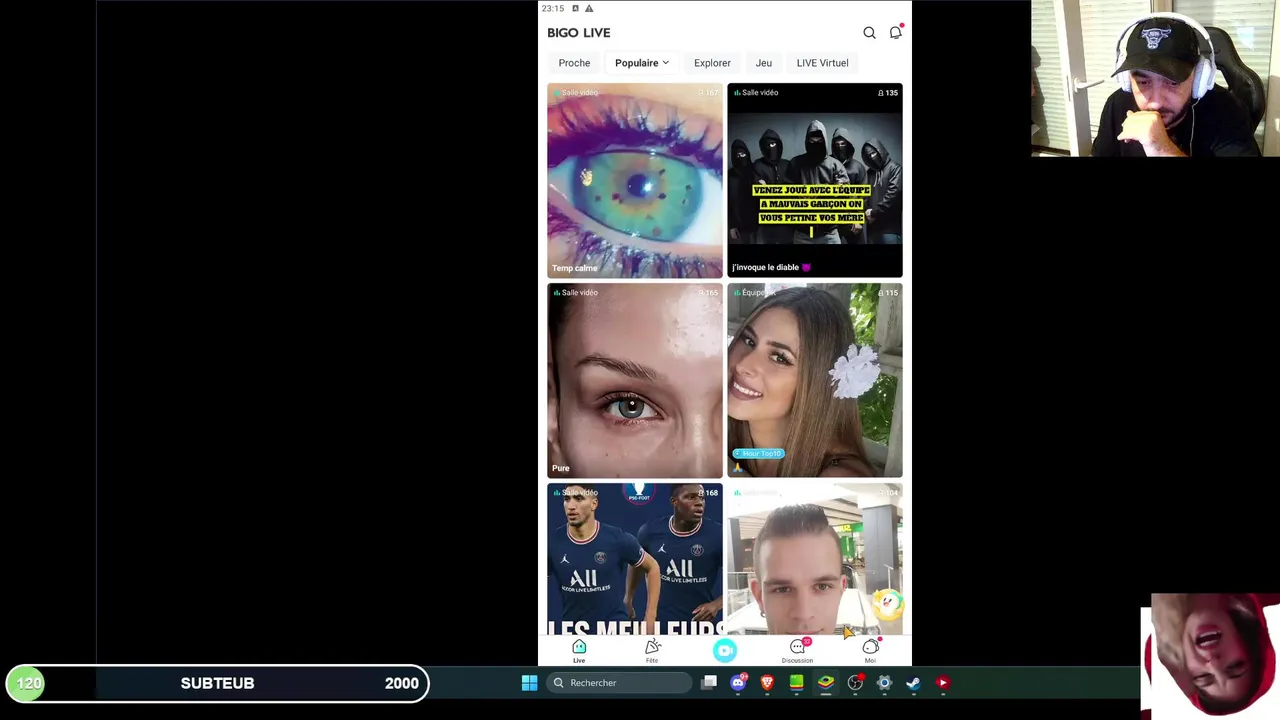
Task: Switch to the Explorer tab
Action: pos(712,63)
